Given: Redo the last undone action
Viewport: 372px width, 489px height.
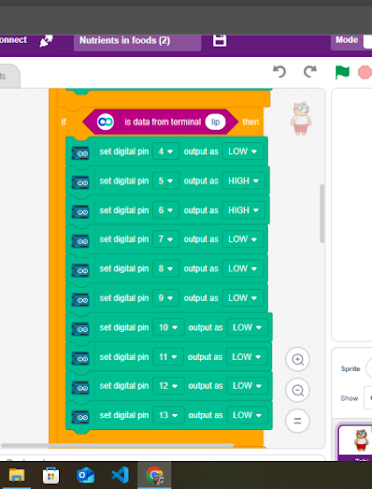Looking at the screenshot, I should pos(310,72).
